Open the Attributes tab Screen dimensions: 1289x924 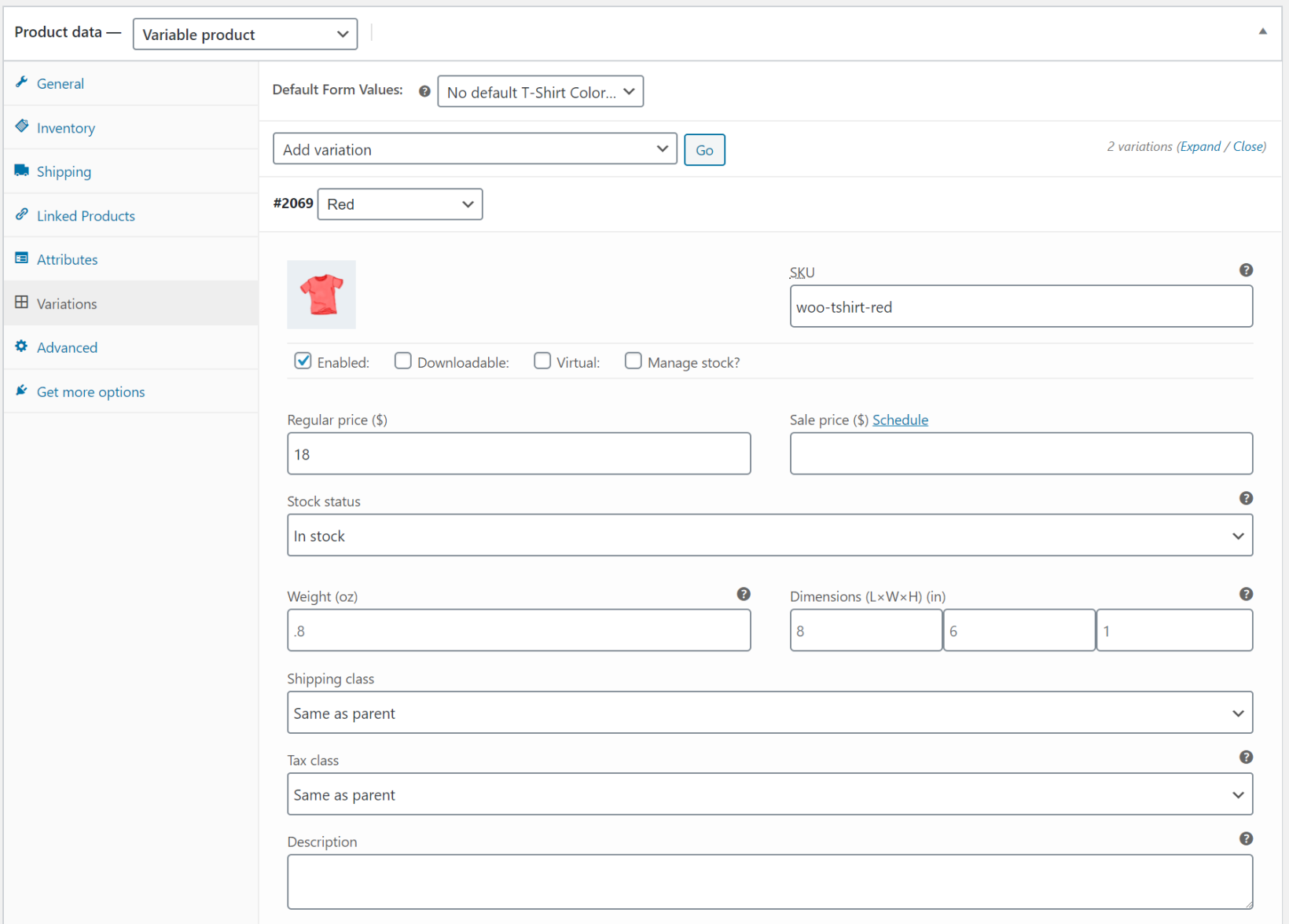(x=68, y=260)
